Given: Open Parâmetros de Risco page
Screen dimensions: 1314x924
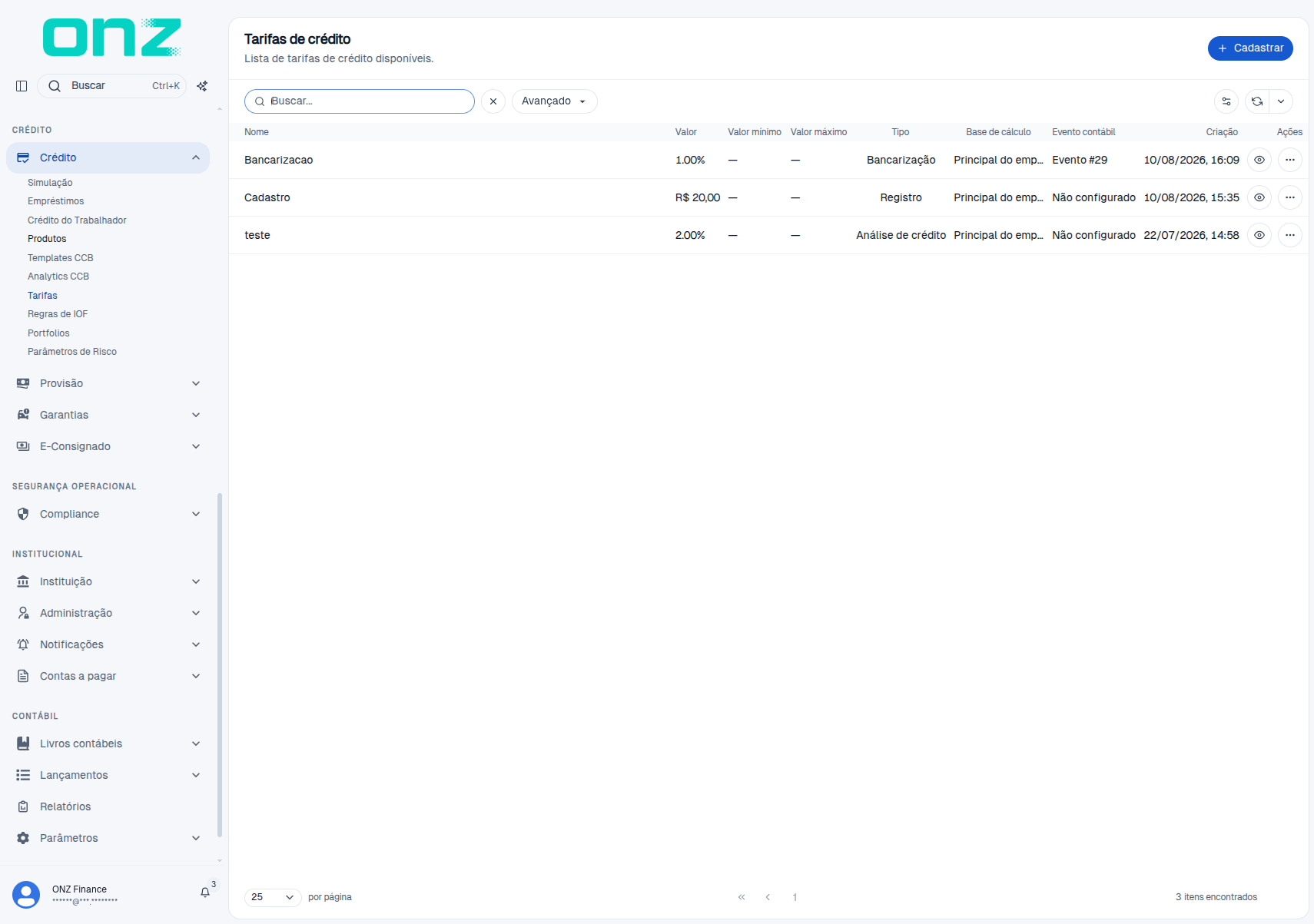Looking at the screenshot, I should tap(72, 352).
